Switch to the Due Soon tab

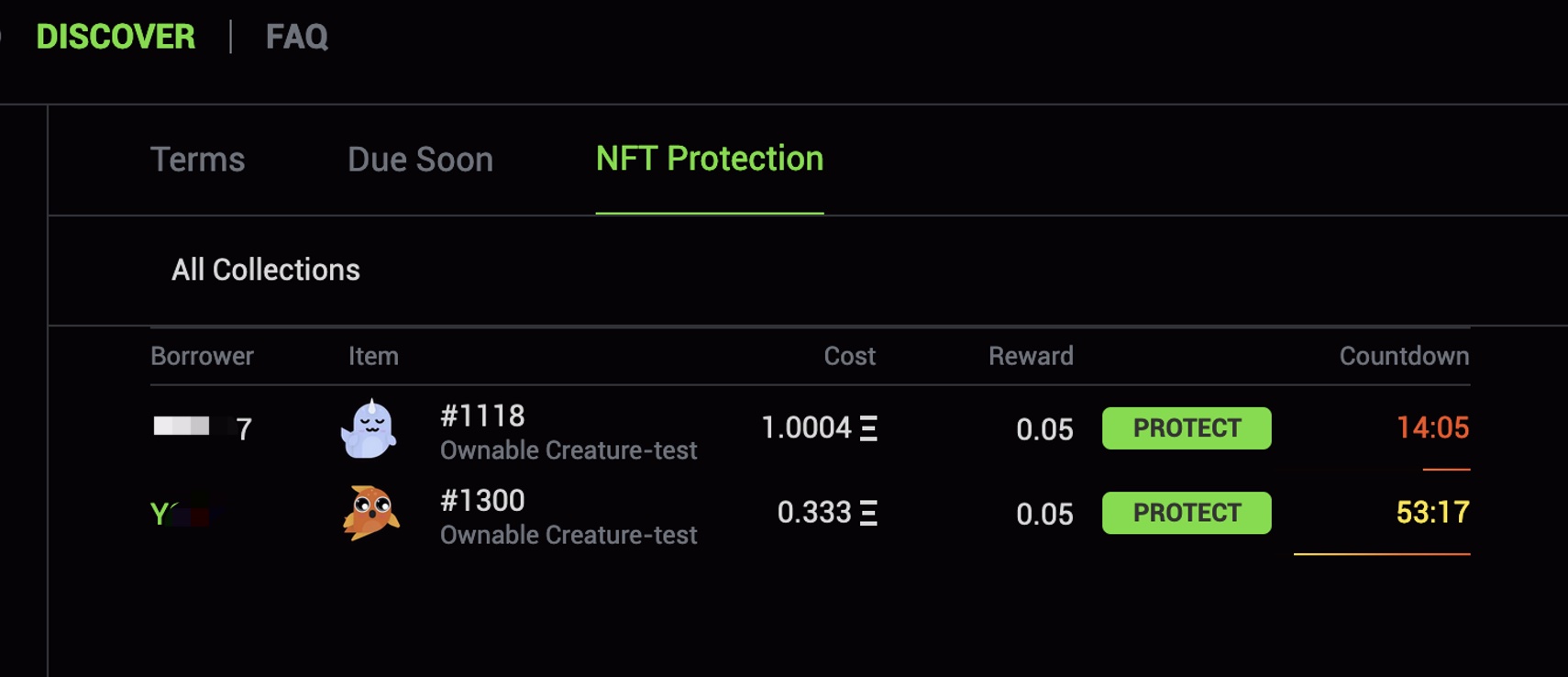coord(420,160)
